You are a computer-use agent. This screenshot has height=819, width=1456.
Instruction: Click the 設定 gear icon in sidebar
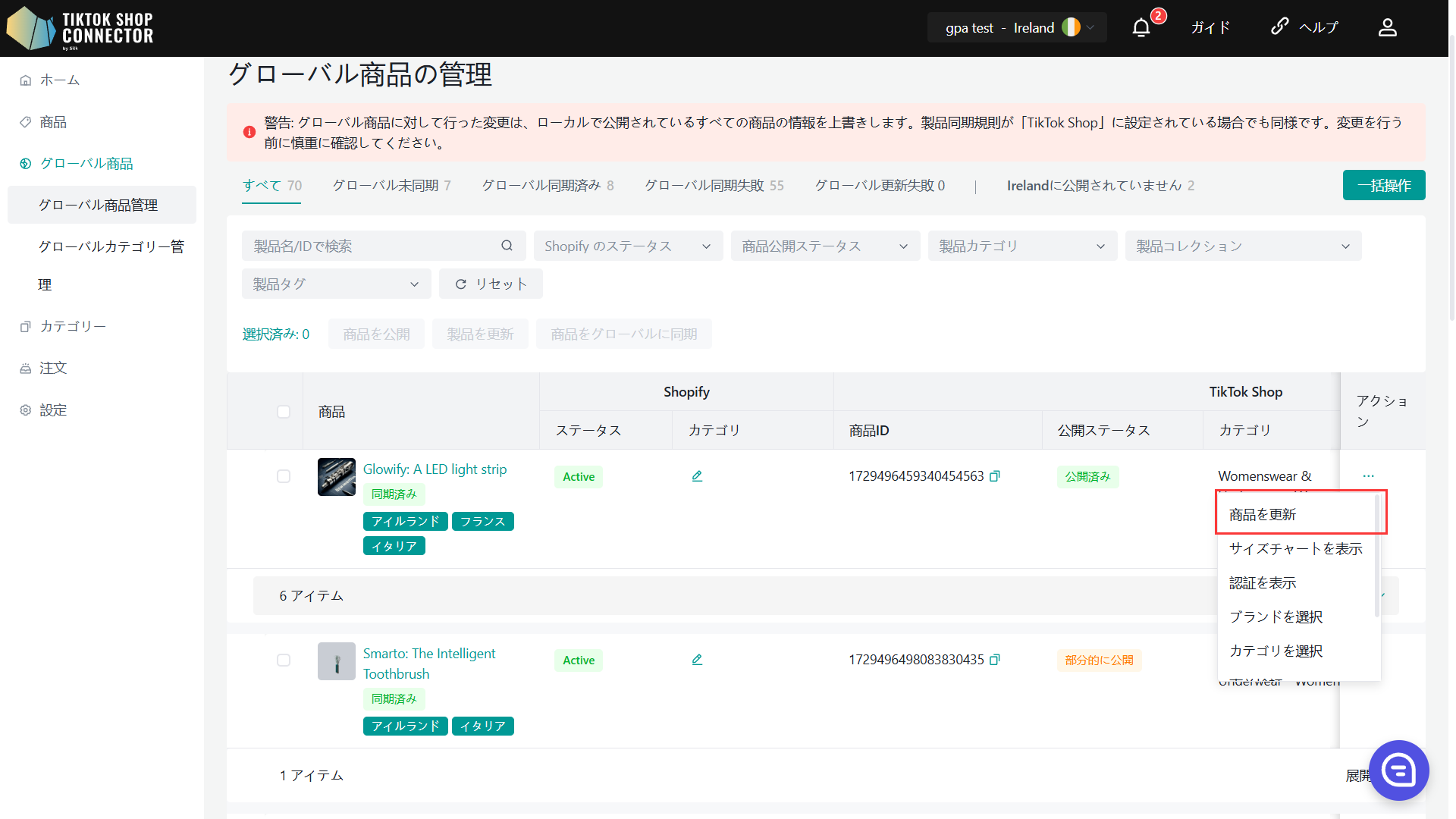pos(26,410)
